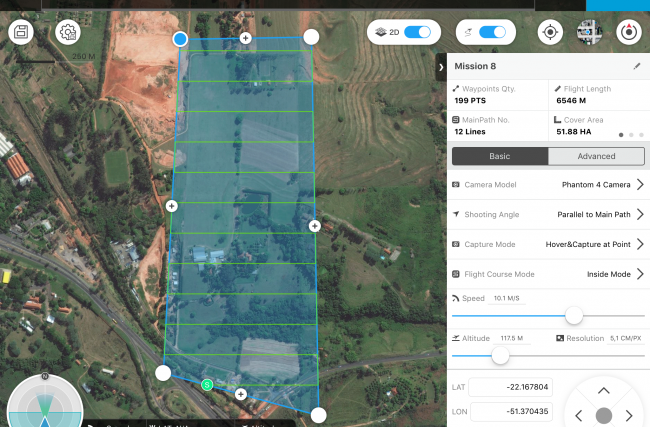Collapse the mission side panel arrow
This screenshot has height=427, width=650.
441,67
